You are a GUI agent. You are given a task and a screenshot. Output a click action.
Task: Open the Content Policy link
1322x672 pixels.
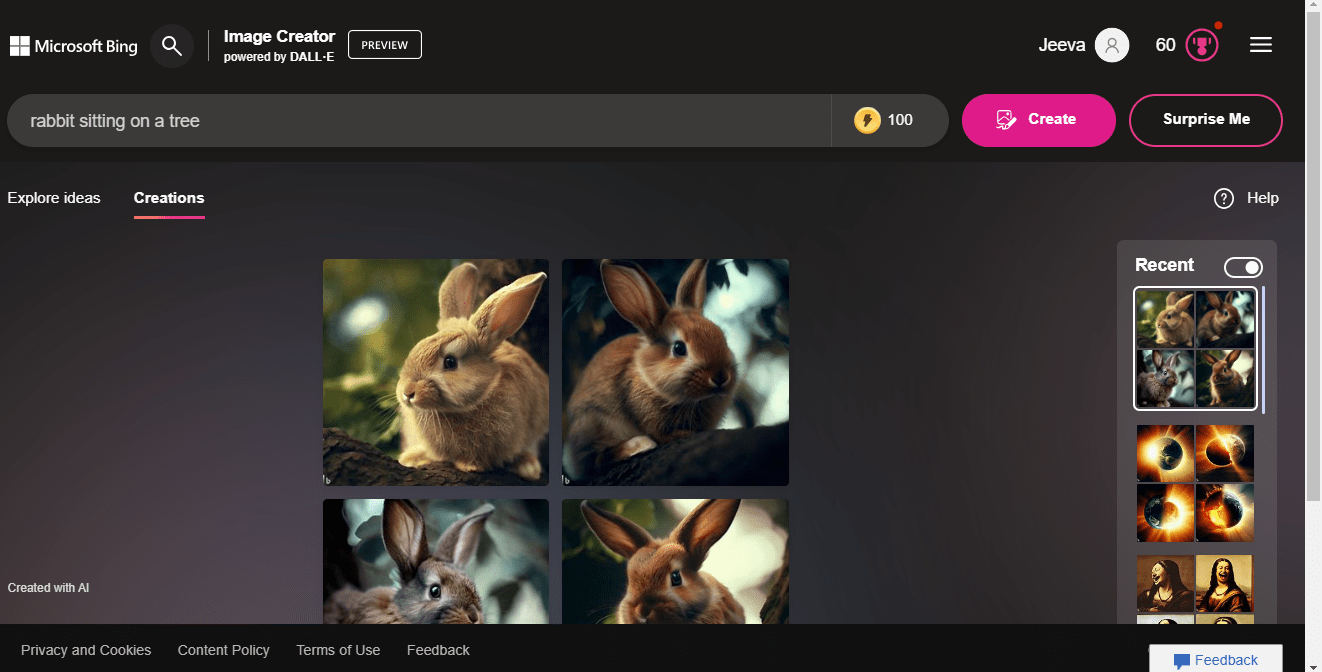pyautogui.click(x=223, y=650)
